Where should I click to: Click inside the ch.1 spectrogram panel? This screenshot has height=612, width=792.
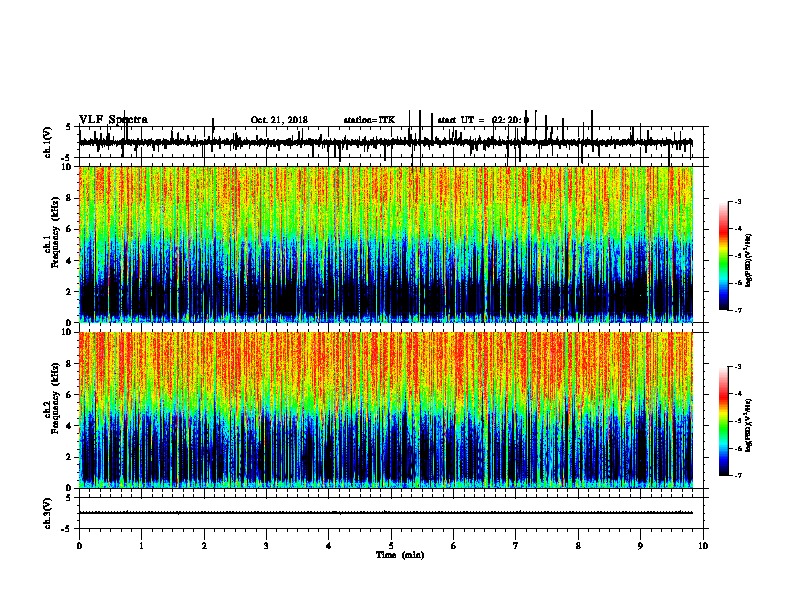386,244
